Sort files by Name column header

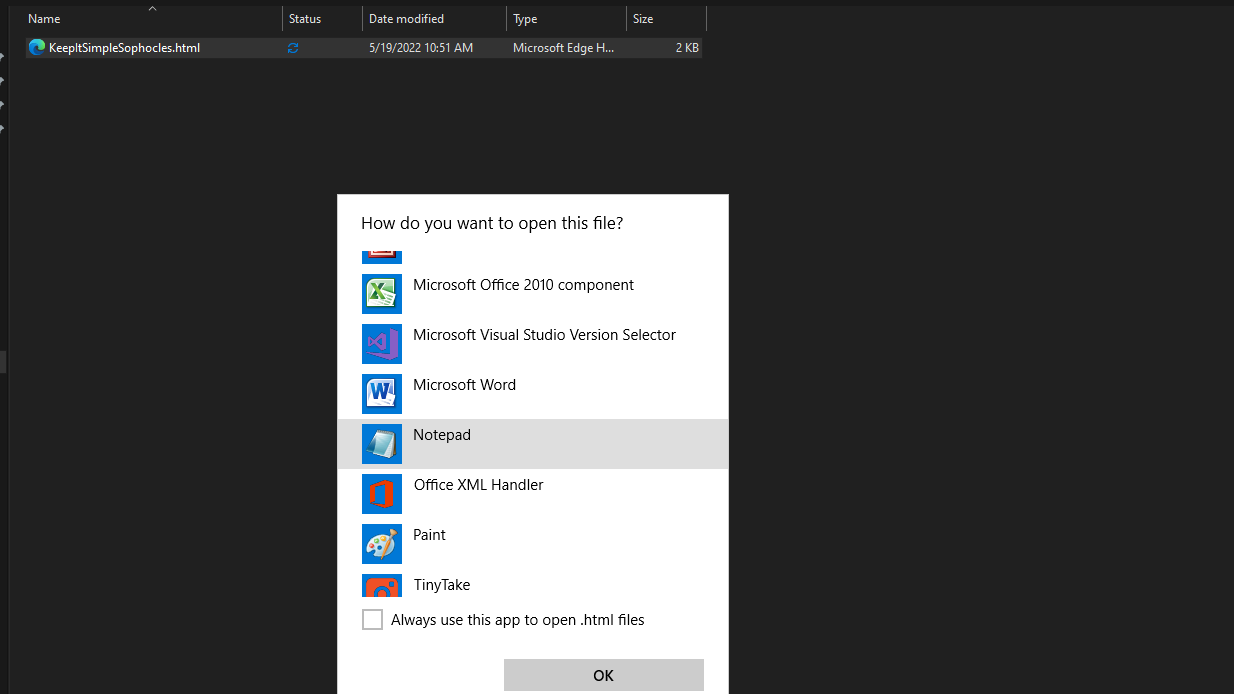click(152, 19)
